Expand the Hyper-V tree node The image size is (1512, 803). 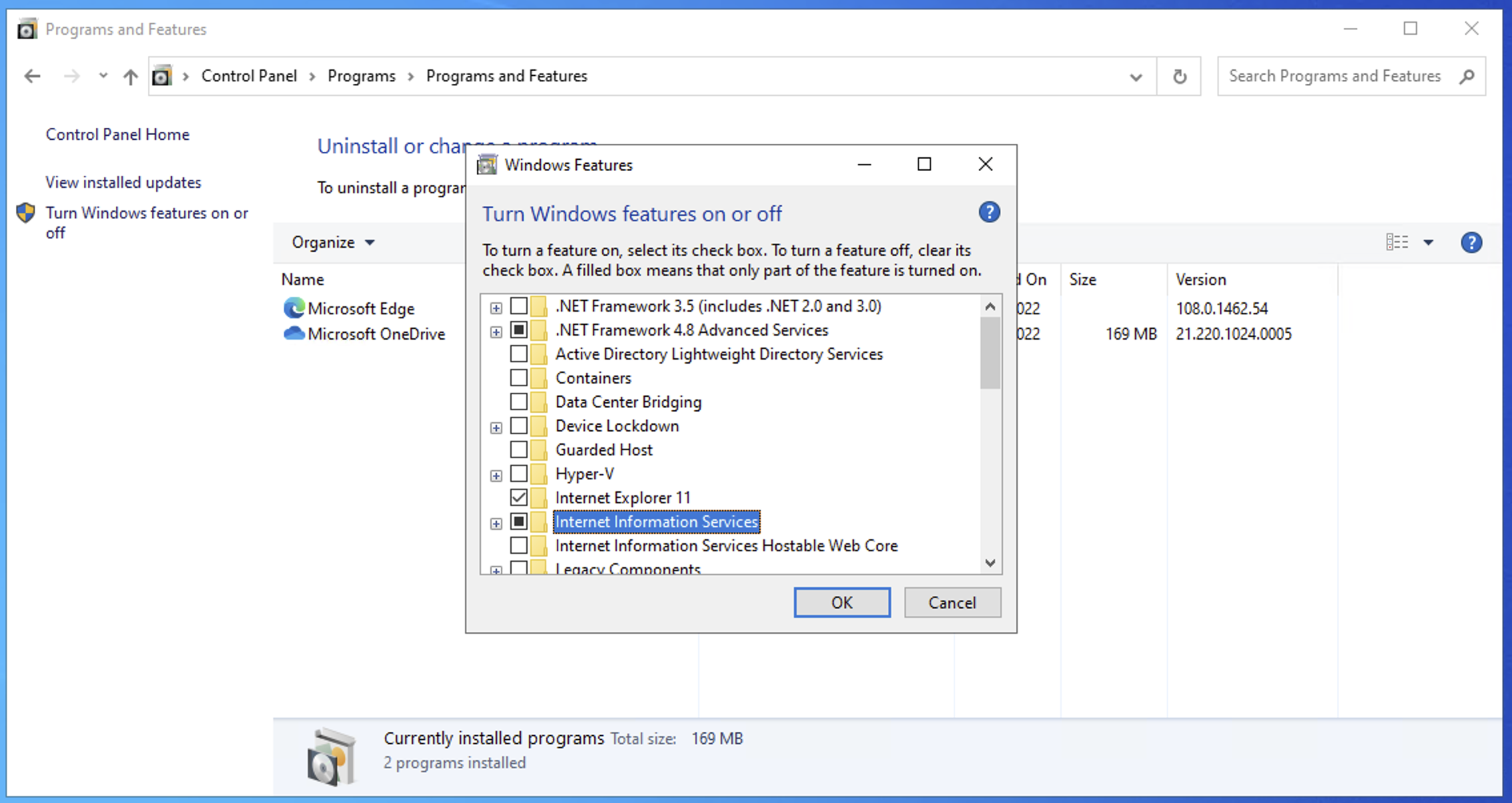pyautogui.click(x=496, y=475)
